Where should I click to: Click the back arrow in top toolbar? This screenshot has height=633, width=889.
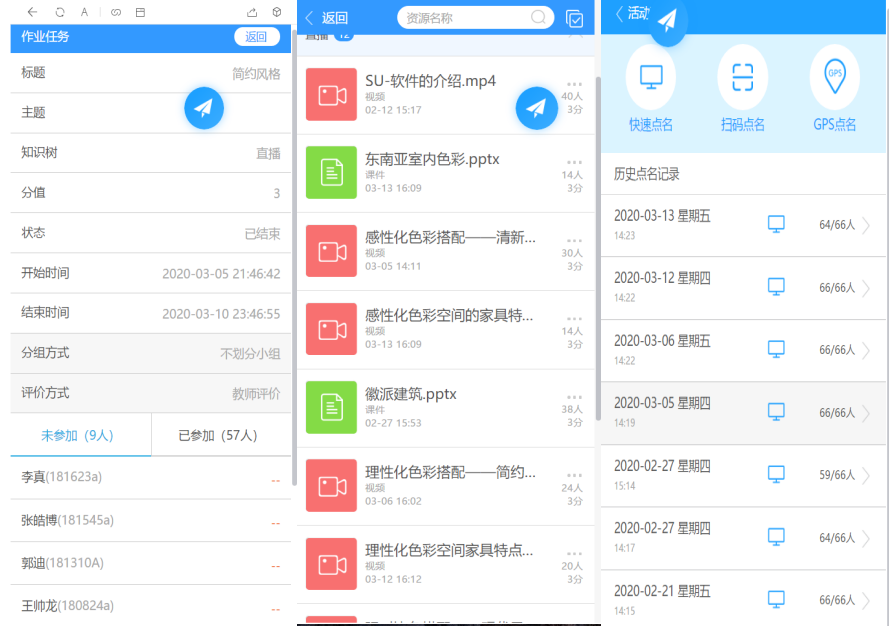32,12
